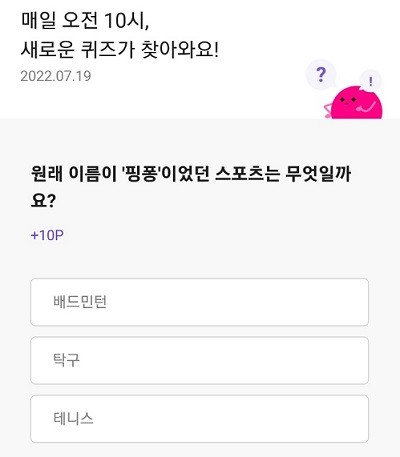Image resolution: width=400 pixels, height=457 pixels.
Task: Click the quiz question about '핑퐁'
Action: [191, 187]
